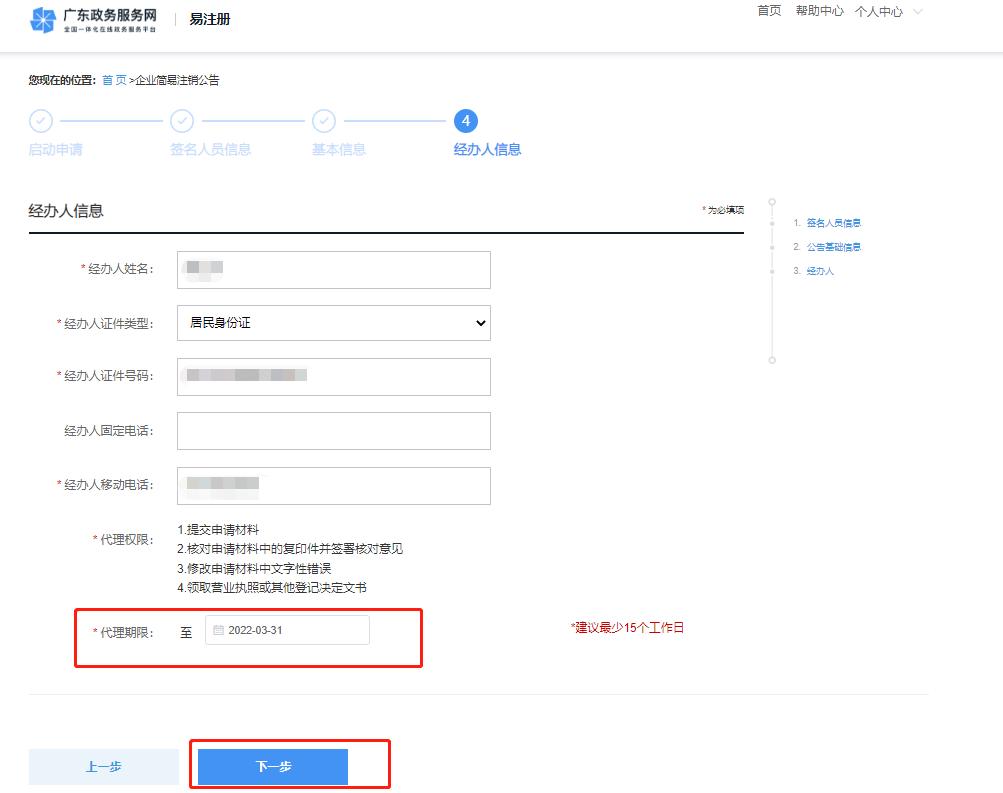Click the 广东政务服务网 logo icon

click(42, 19)
